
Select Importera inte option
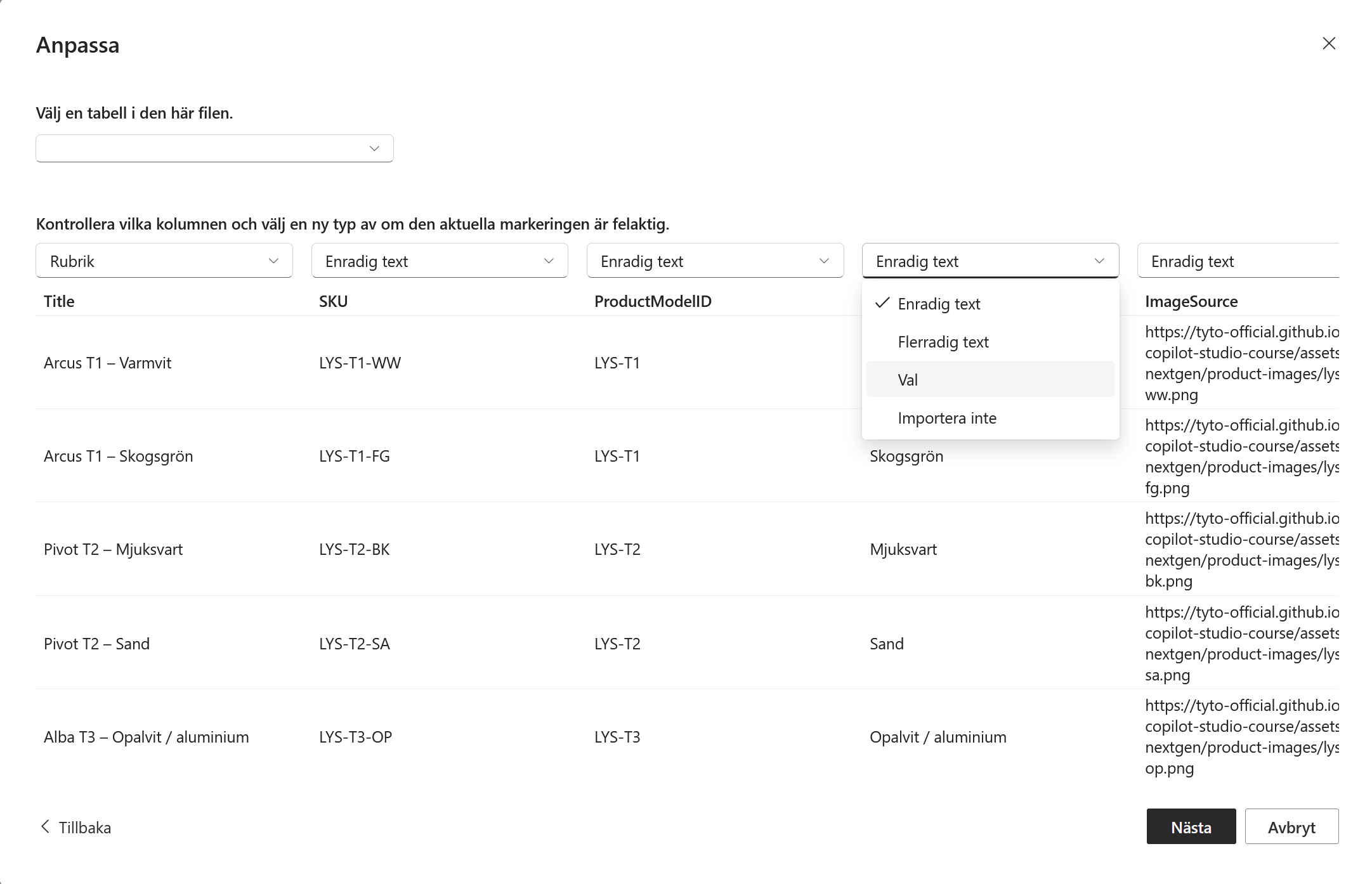tap(990, 418)
